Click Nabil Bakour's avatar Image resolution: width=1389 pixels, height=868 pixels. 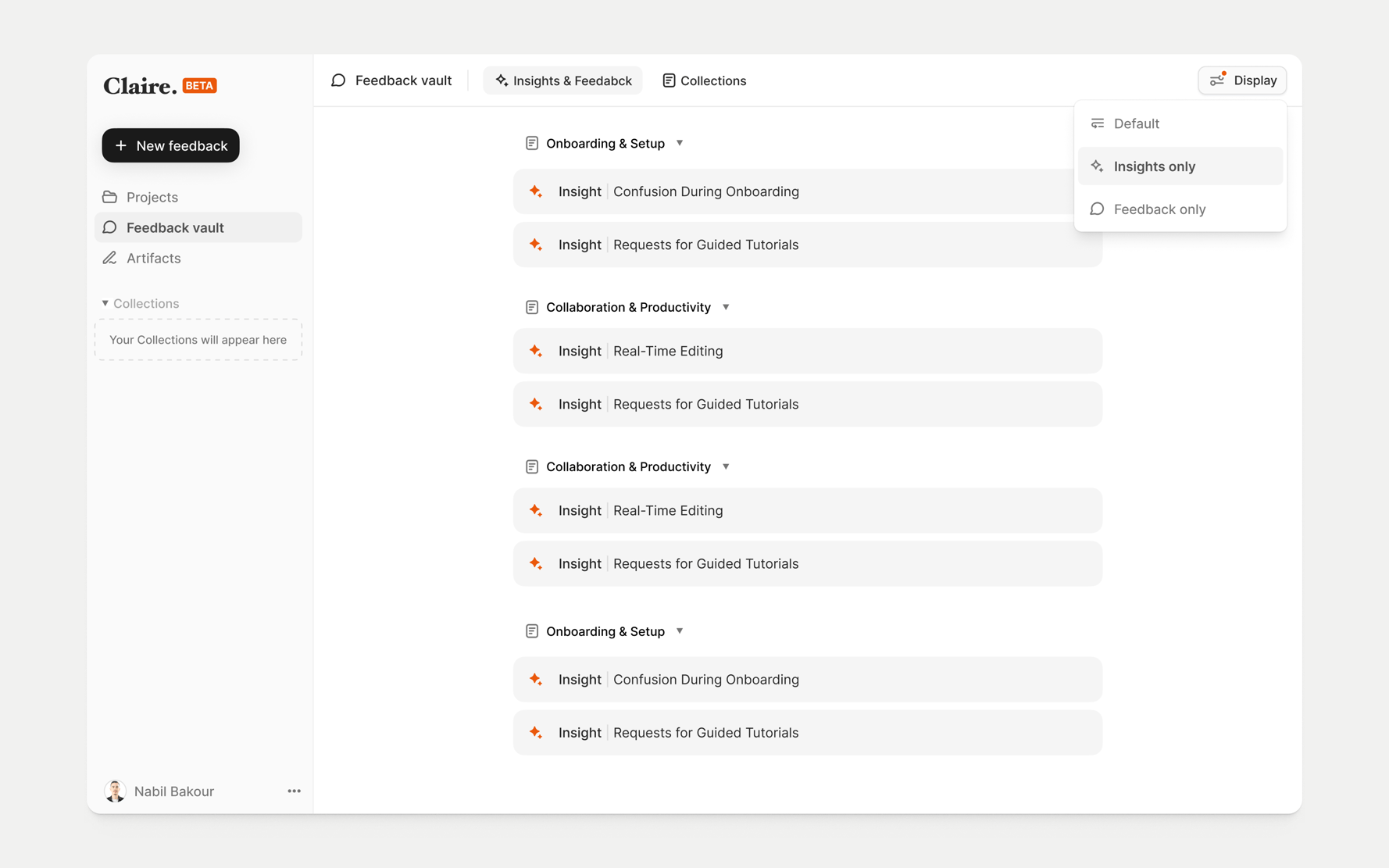[116, 791]
